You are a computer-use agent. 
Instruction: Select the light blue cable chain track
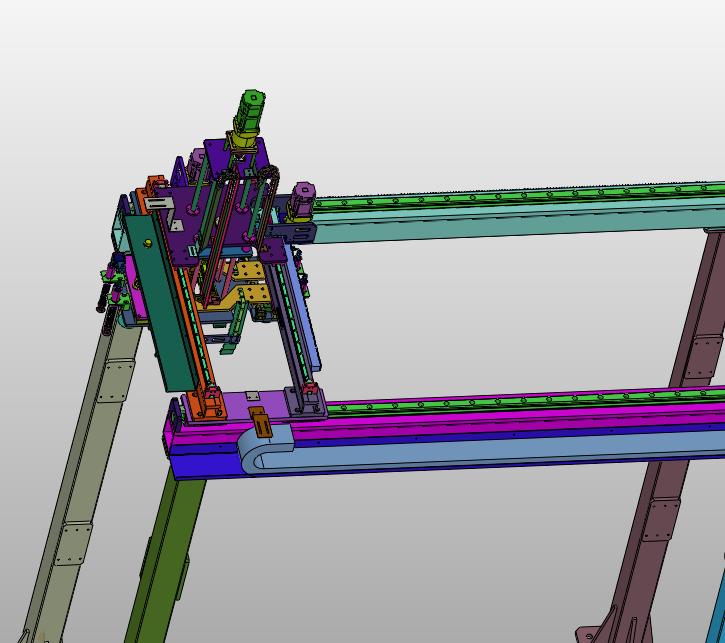[481, 446]
